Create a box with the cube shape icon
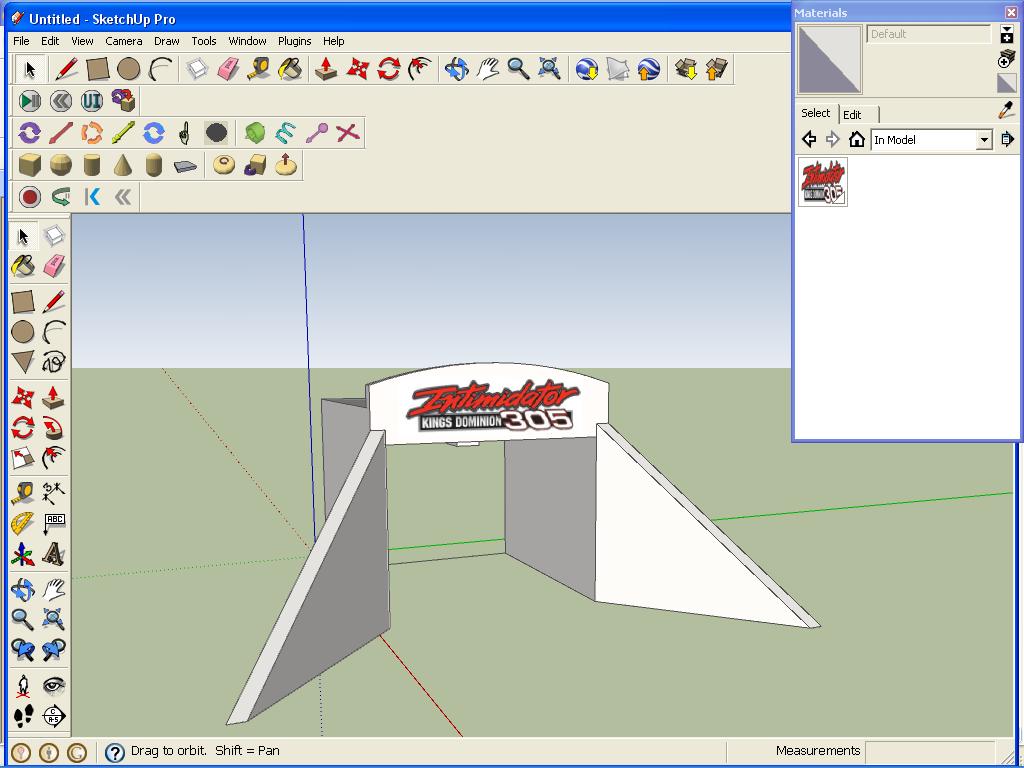Viewport: 1024px width, 768px height. [x=29, y=165]
